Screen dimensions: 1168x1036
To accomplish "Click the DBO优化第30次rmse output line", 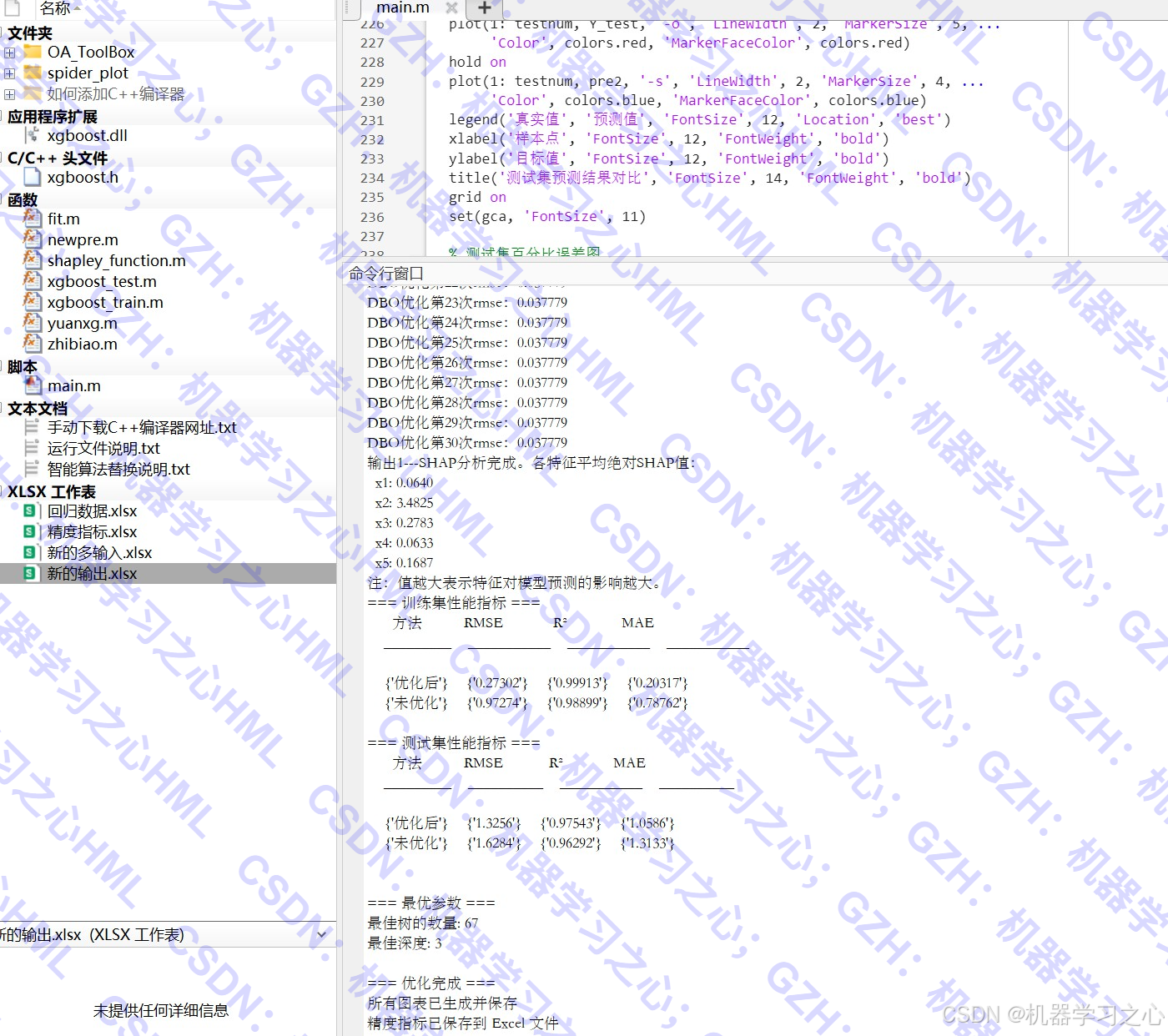I will pyautogui.click(x=467, y=443).
